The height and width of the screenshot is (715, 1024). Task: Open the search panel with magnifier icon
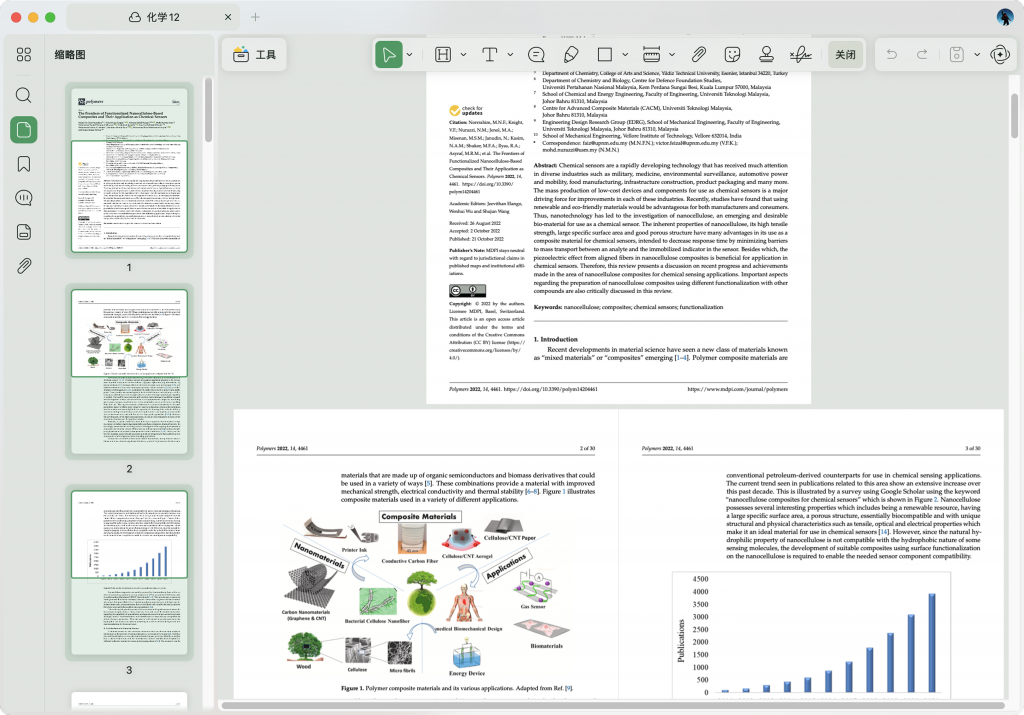click(x=24, y=95)
